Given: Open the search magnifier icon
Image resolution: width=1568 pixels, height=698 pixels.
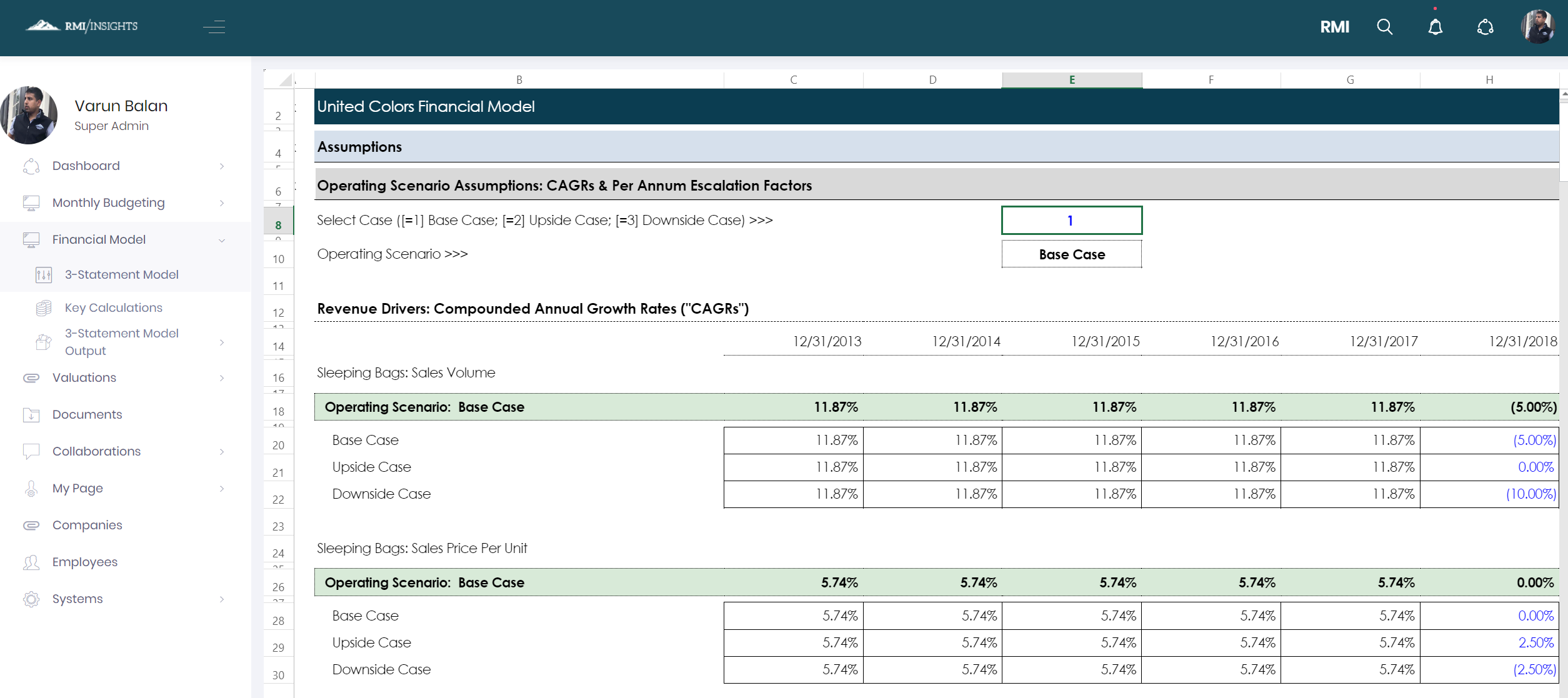Looking at the screenshot, I should point(1384,27).
